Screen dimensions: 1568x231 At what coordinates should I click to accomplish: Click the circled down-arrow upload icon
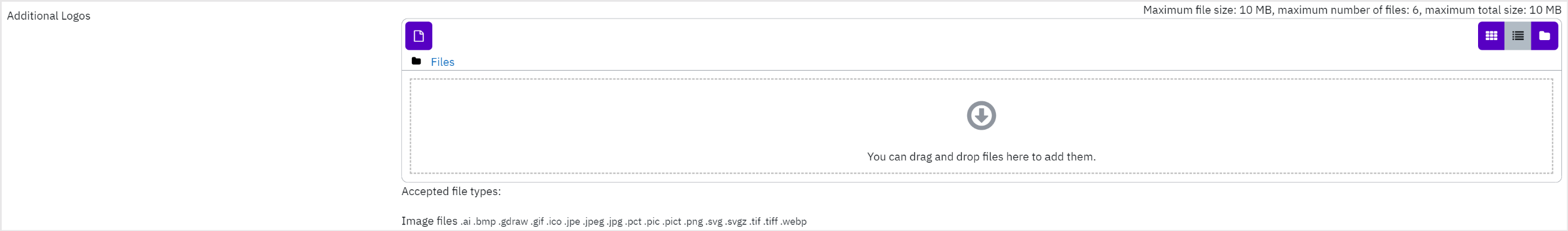coord(981,115)
